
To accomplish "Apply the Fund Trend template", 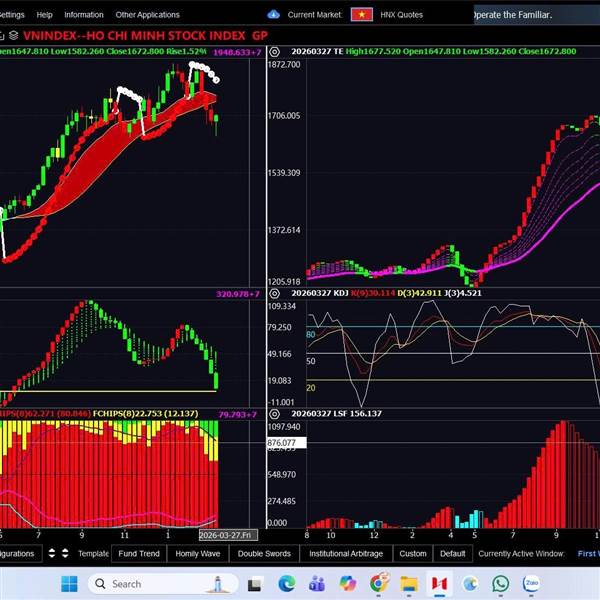I will point(138,553).
